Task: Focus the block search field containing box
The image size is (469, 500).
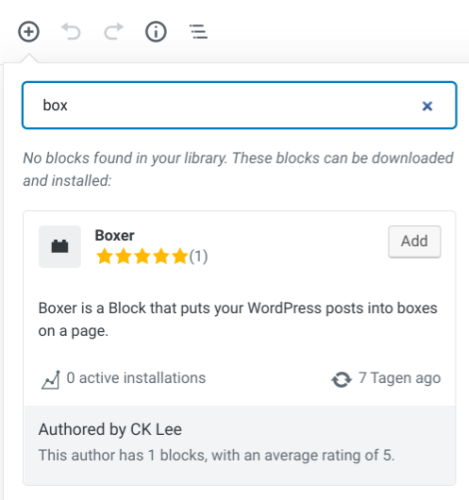Action: click(x=239, y=105)
